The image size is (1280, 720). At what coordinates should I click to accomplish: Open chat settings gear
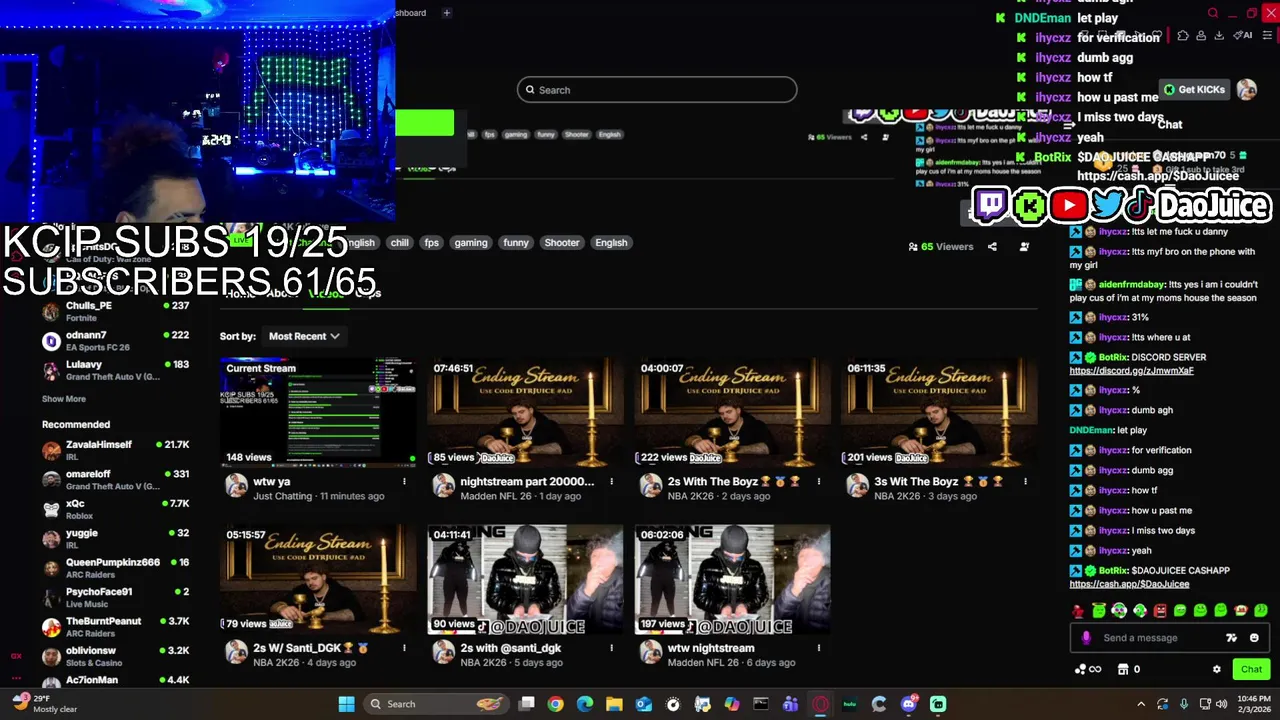(1217, 669)
